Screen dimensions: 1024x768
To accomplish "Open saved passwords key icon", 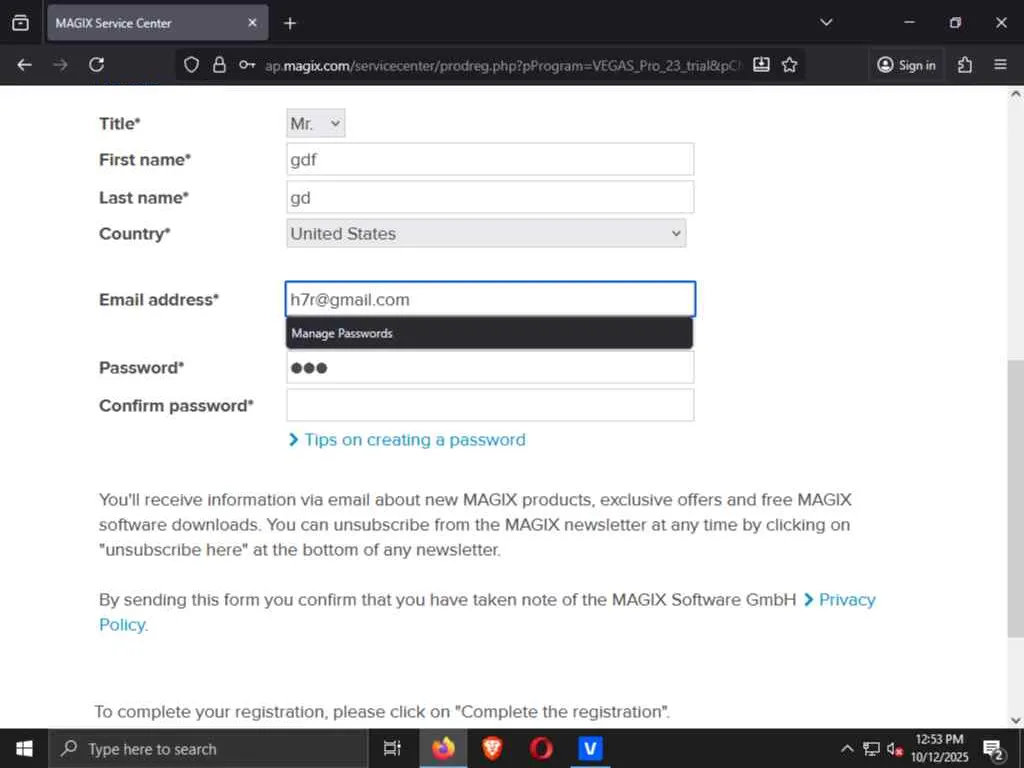I will [247, 65].
